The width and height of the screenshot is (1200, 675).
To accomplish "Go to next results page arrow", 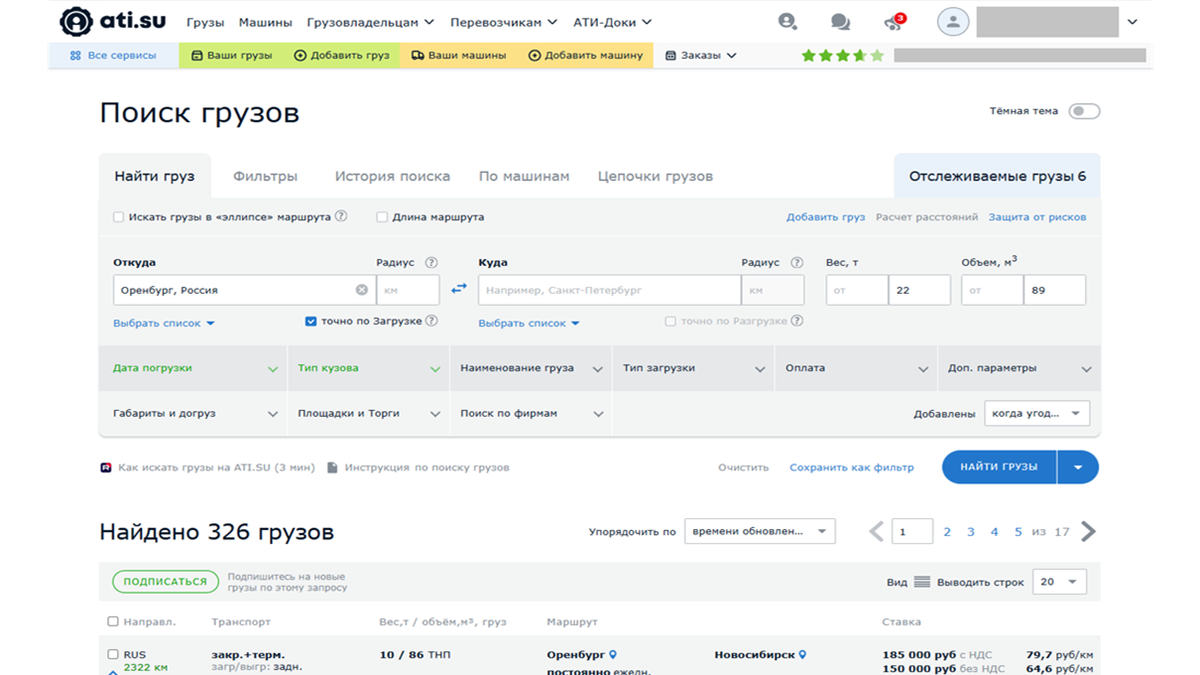I will pyautogui.click(x=1089, y=531).
